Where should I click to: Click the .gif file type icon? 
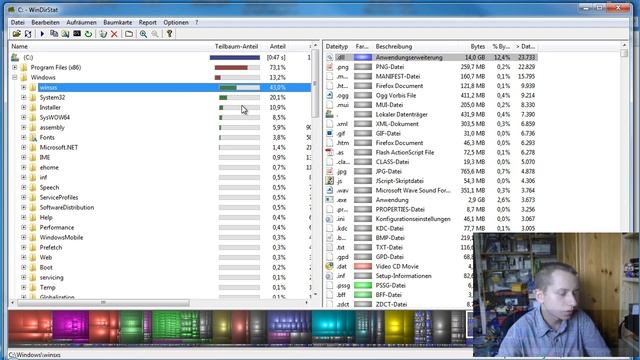[330, 133]
